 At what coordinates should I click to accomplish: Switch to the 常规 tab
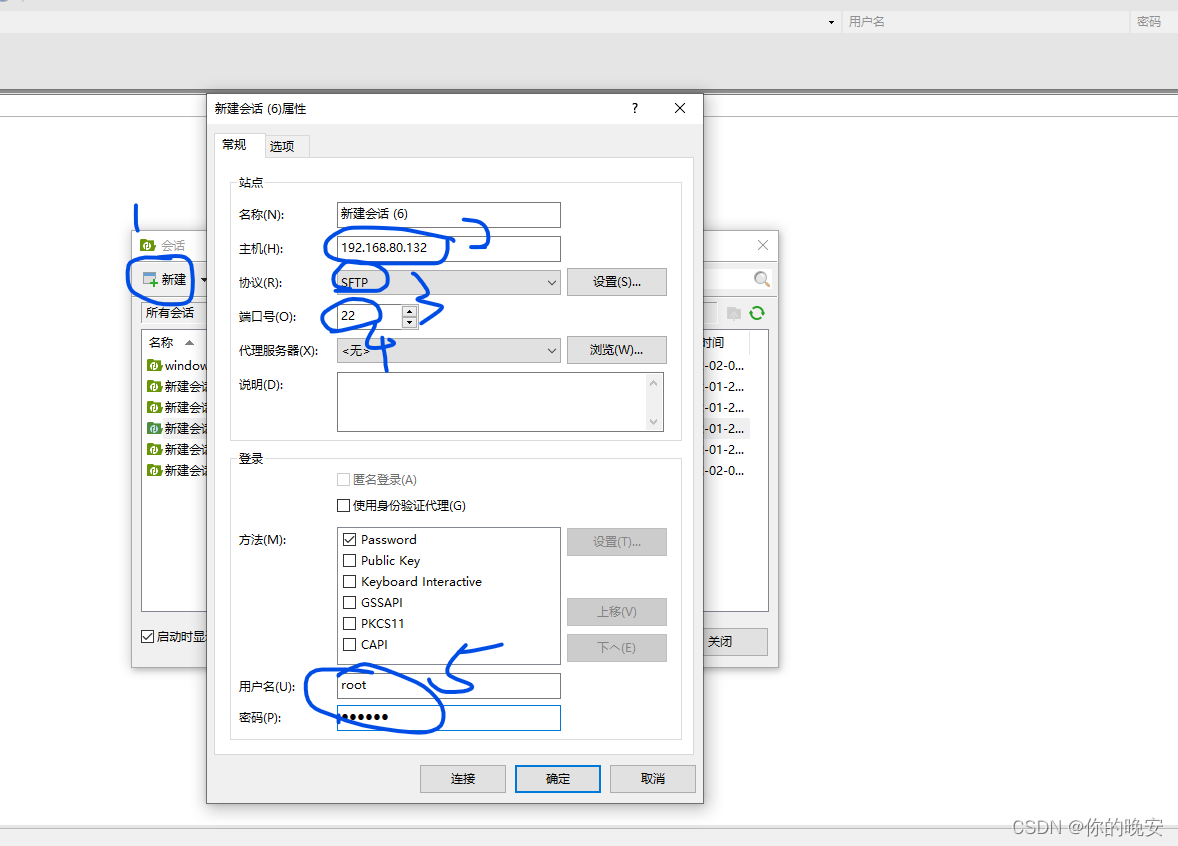[x=234, y=145]
